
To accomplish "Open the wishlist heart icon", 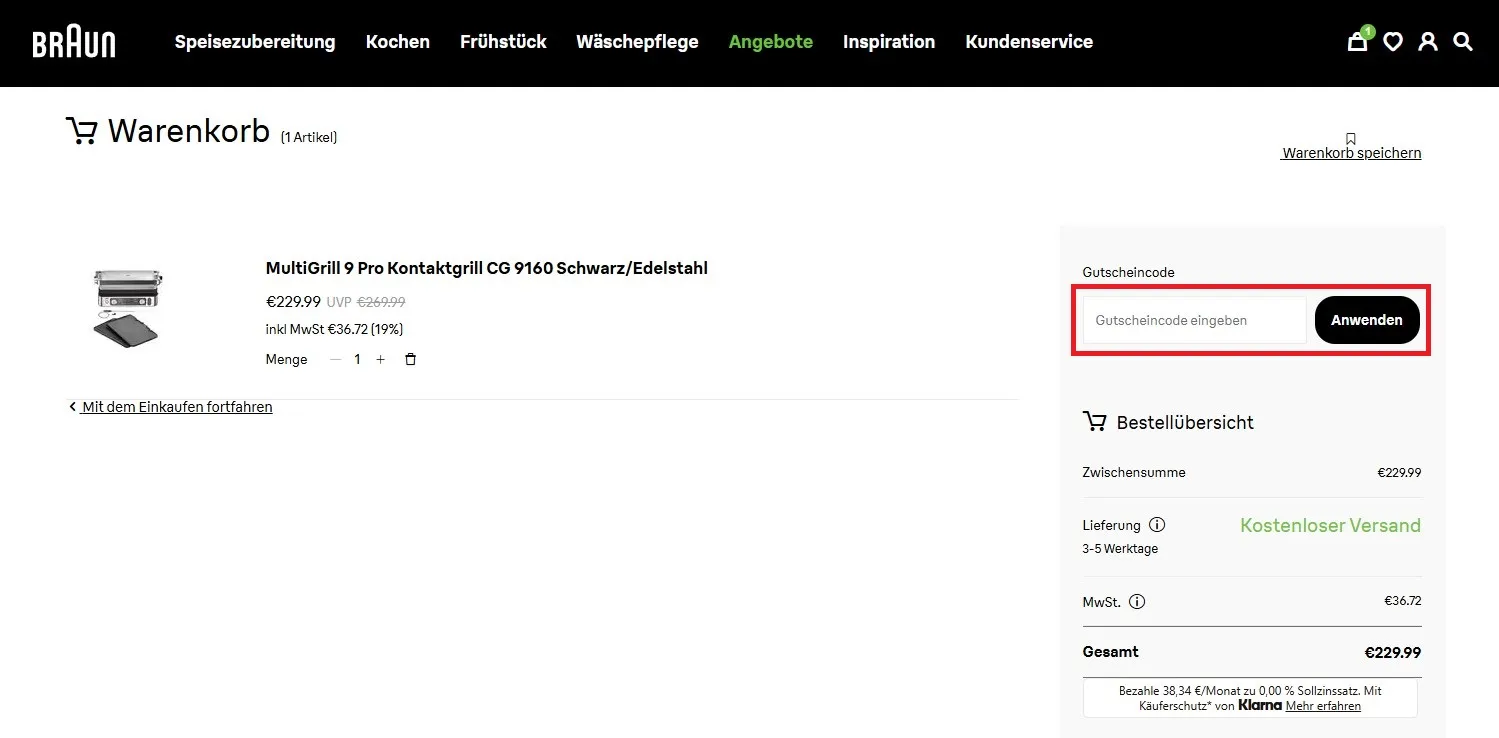I will tap(1393, 42).
